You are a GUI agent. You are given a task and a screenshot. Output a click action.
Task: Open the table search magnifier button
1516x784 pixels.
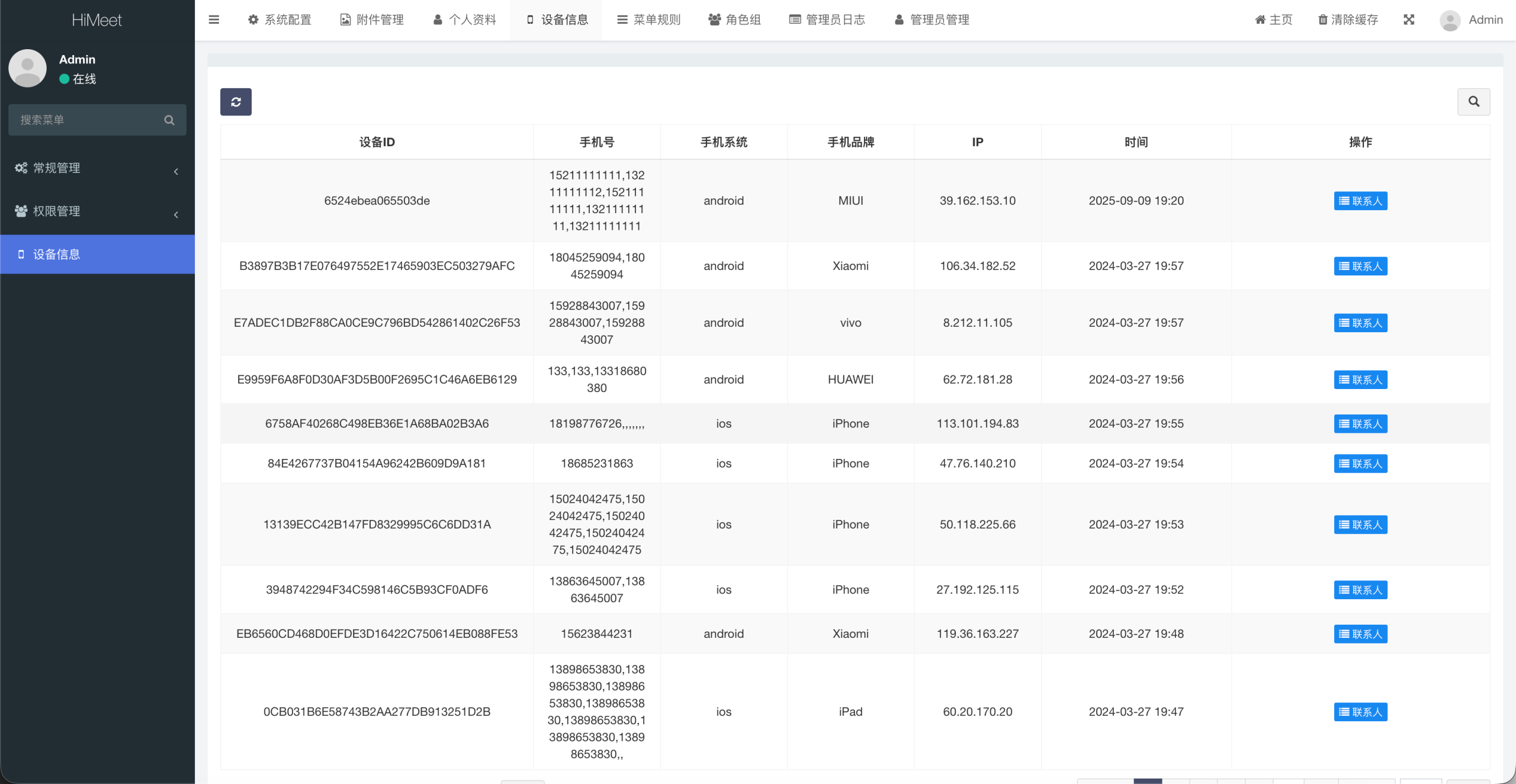(1473, 102)
